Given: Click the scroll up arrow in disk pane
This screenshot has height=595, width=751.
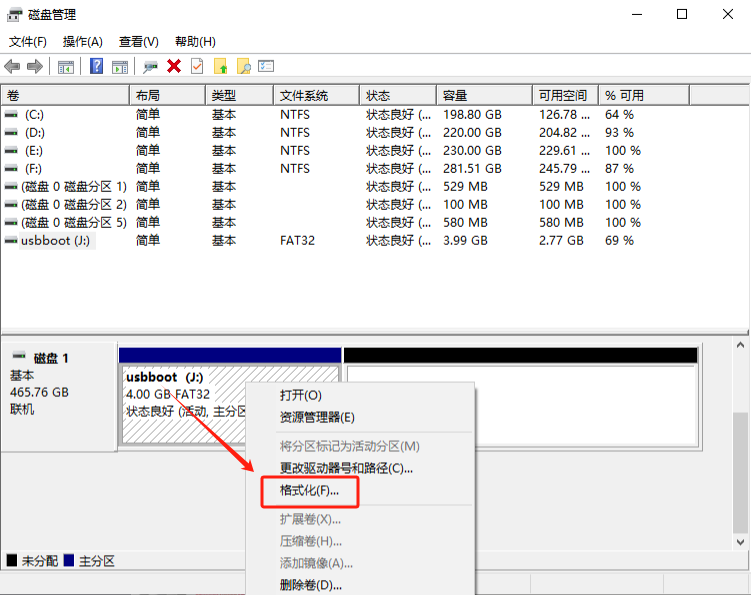Looking at the screenshot, I should pyautogui.click(x=740, y=345).
